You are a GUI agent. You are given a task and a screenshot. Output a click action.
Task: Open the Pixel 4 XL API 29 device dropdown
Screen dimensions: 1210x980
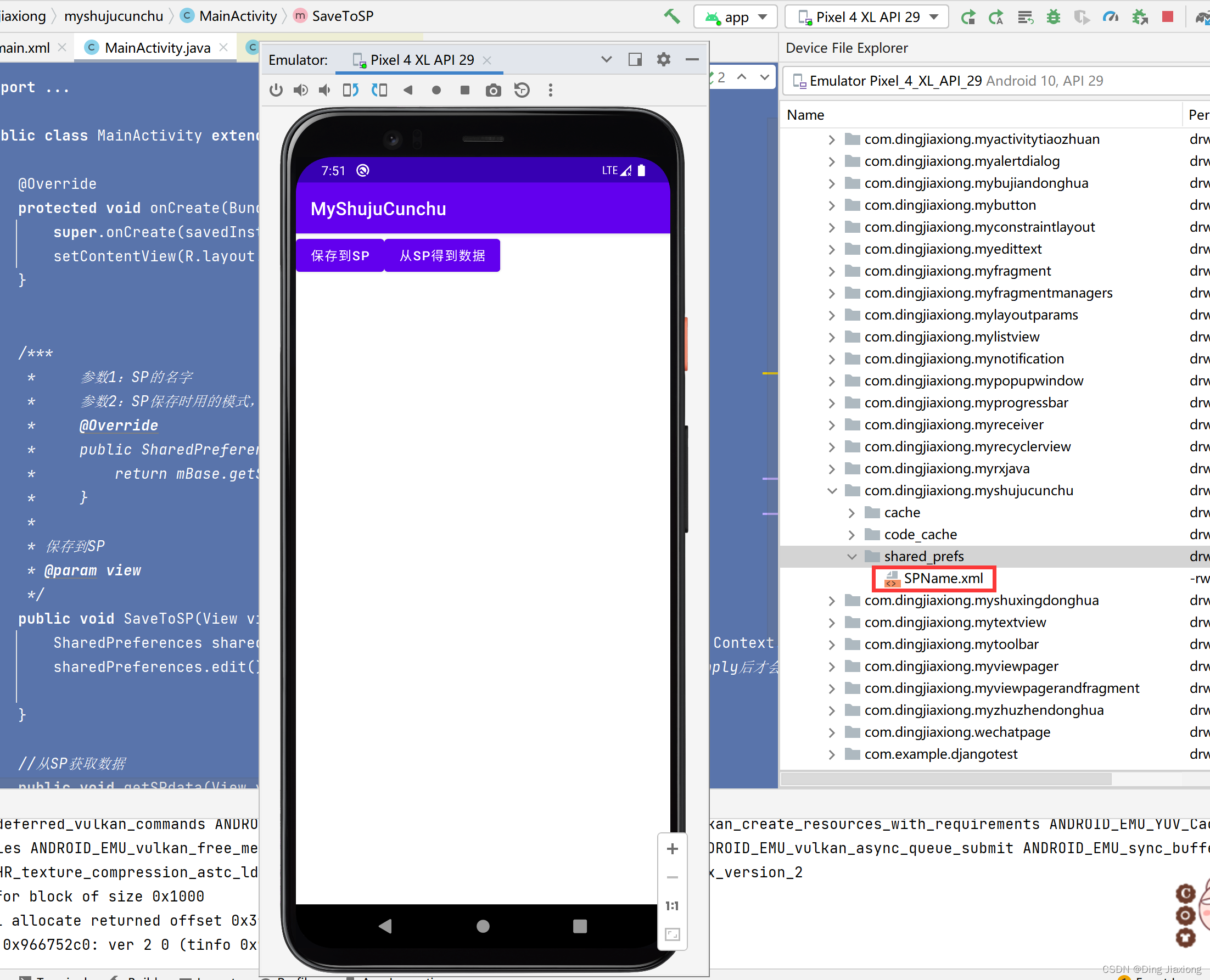coord(867,17)
